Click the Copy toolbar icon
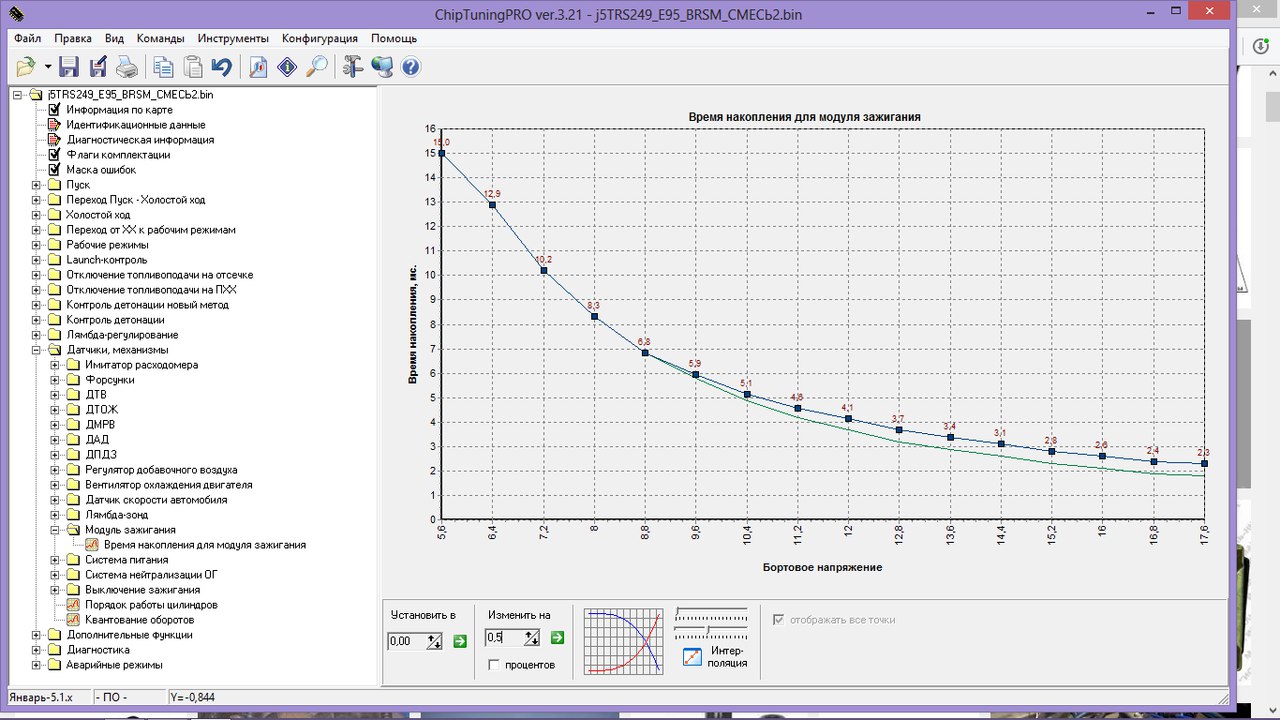 click(x=163, y=67)
